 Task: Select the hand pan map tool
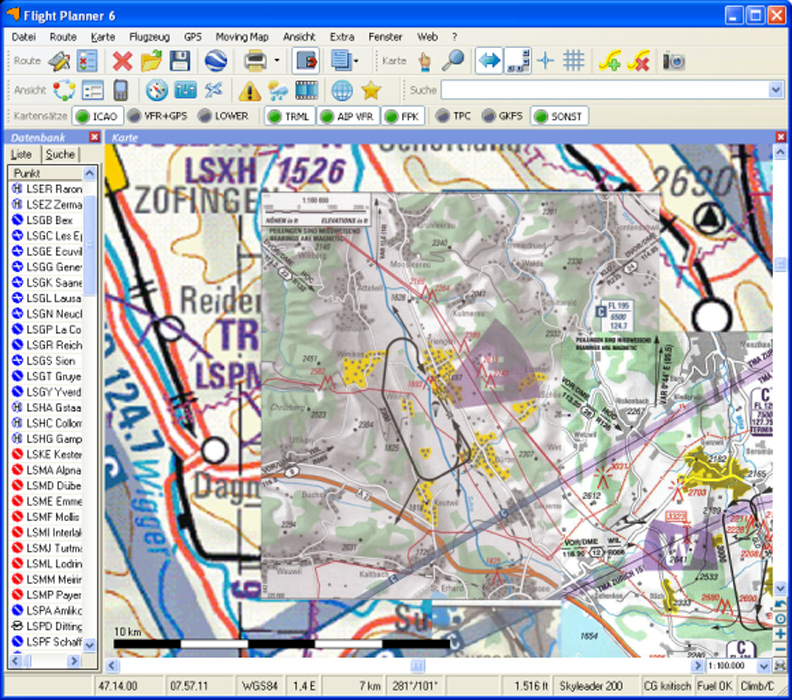click(x=425, y=61)
